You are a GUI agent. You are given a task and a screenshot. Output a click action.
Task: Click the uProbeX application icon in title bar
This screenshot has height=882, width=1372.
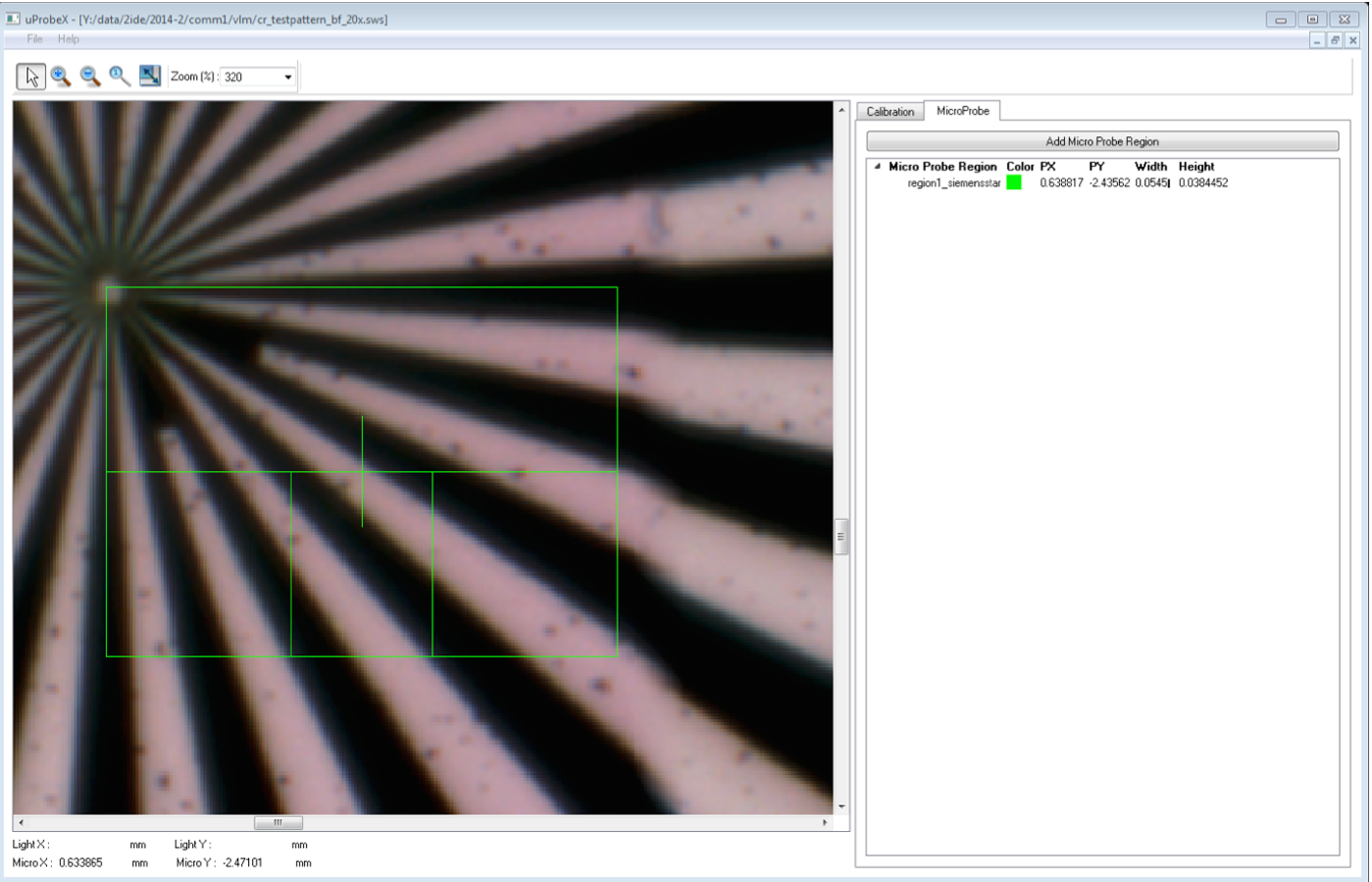tap(13, 19)
